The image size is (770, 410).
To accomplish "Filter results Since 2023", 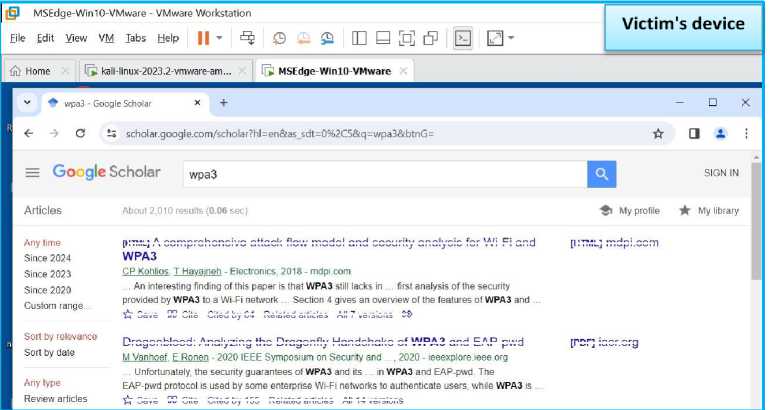I will (48, 274).
